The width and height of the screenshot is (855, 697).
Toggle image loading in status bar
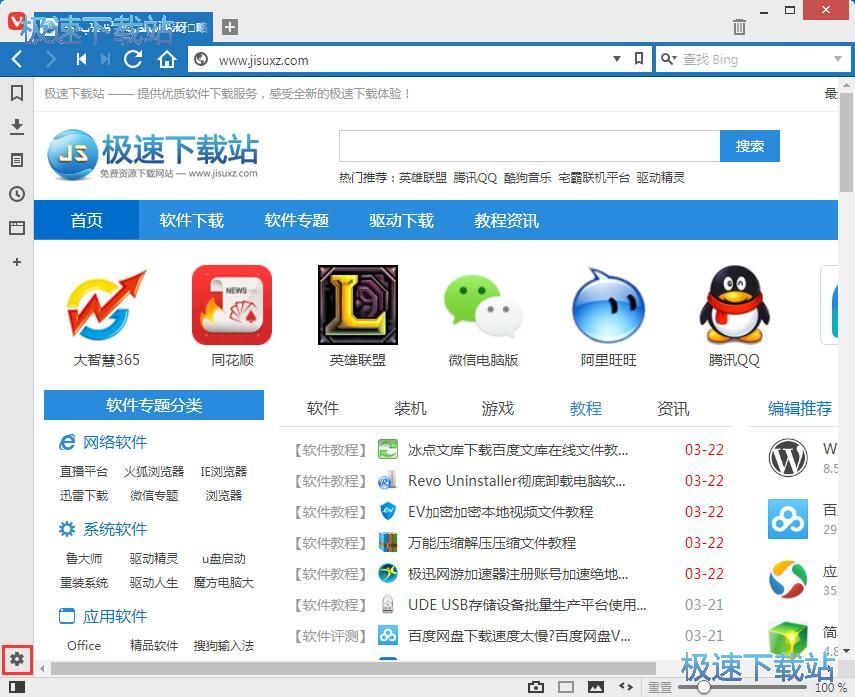[x=595, y=687]
